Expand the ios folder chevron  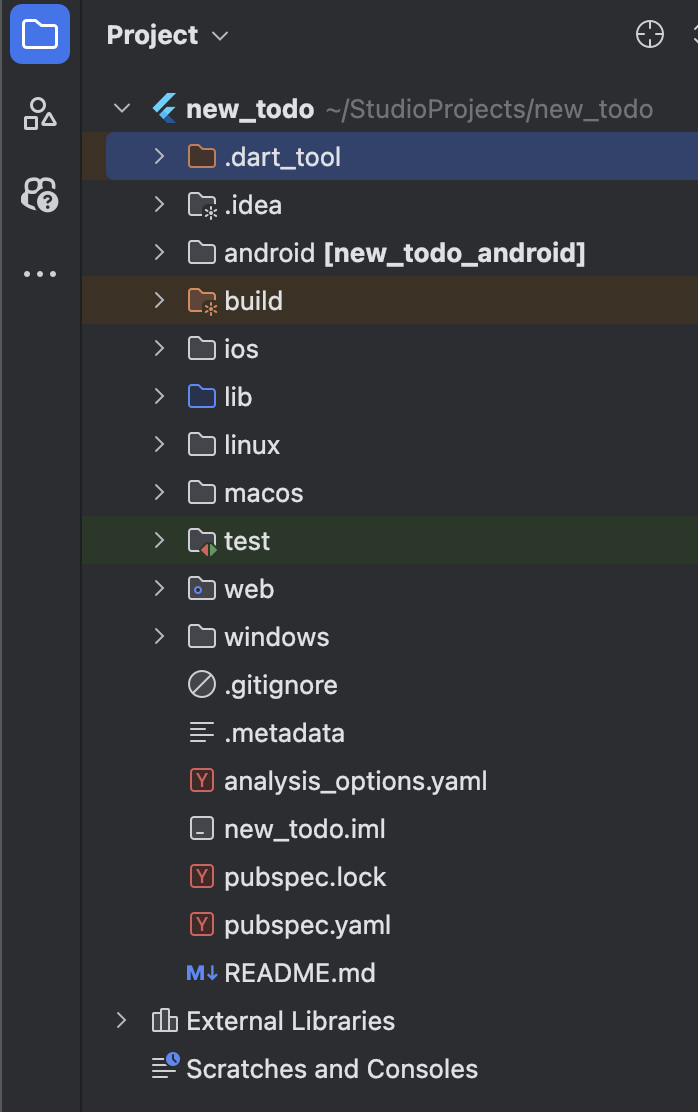[160, 348]
